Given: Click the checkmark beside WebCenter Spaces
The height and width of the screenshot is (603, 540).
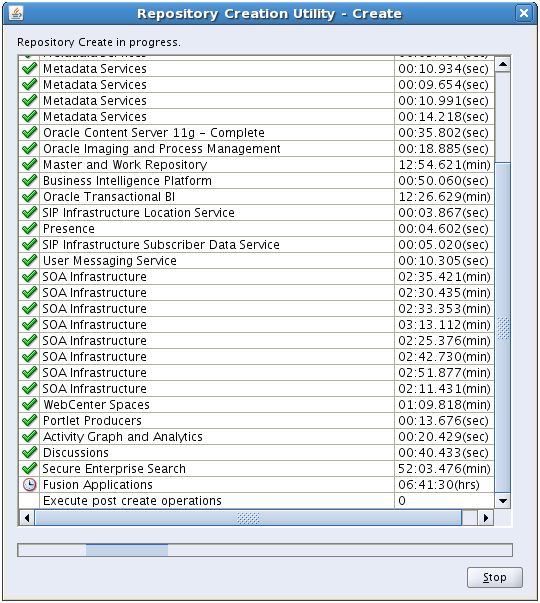Looking at the screenshot, I should coord(30,404).
